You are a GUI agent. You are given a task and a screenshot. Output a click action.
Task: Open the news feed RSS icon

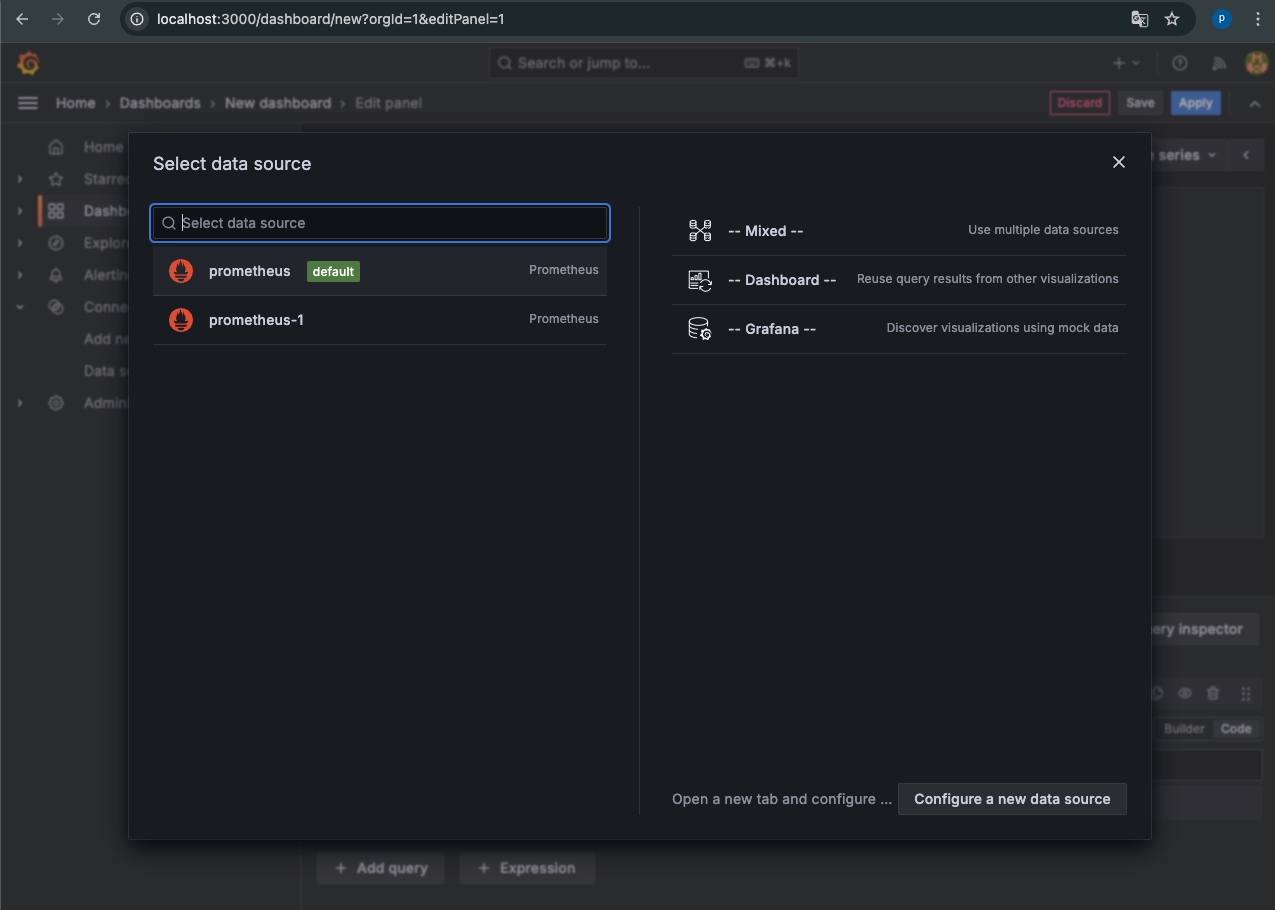coord(1218,63)
